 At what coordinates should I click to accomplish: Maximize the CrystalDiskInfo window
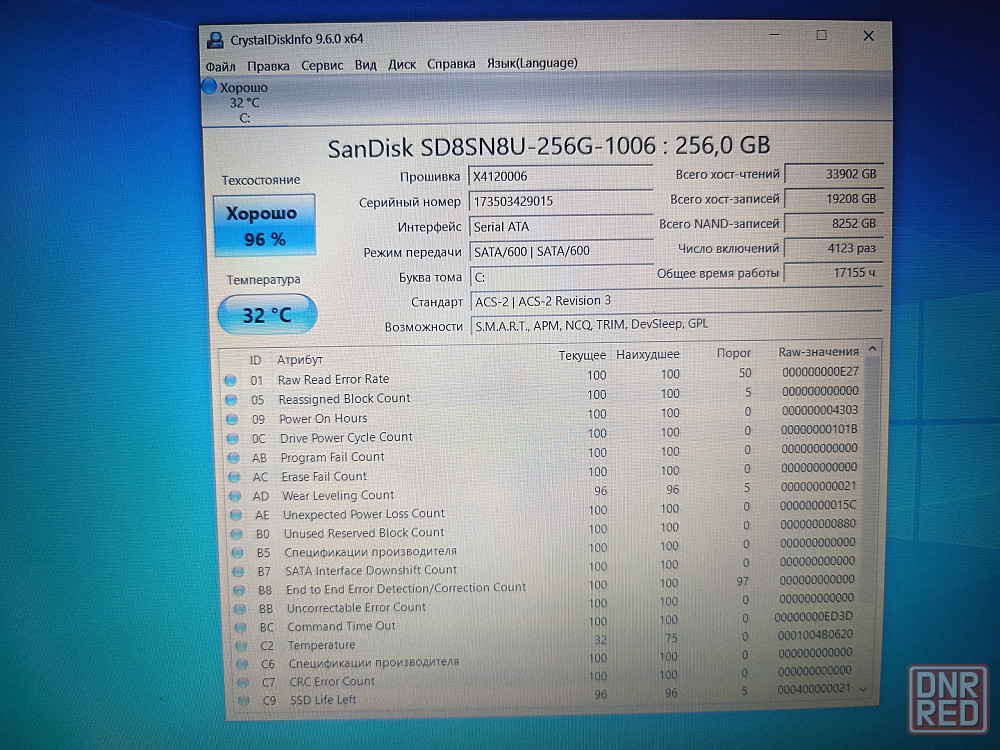pyautogui.click(x=821, y=35)
